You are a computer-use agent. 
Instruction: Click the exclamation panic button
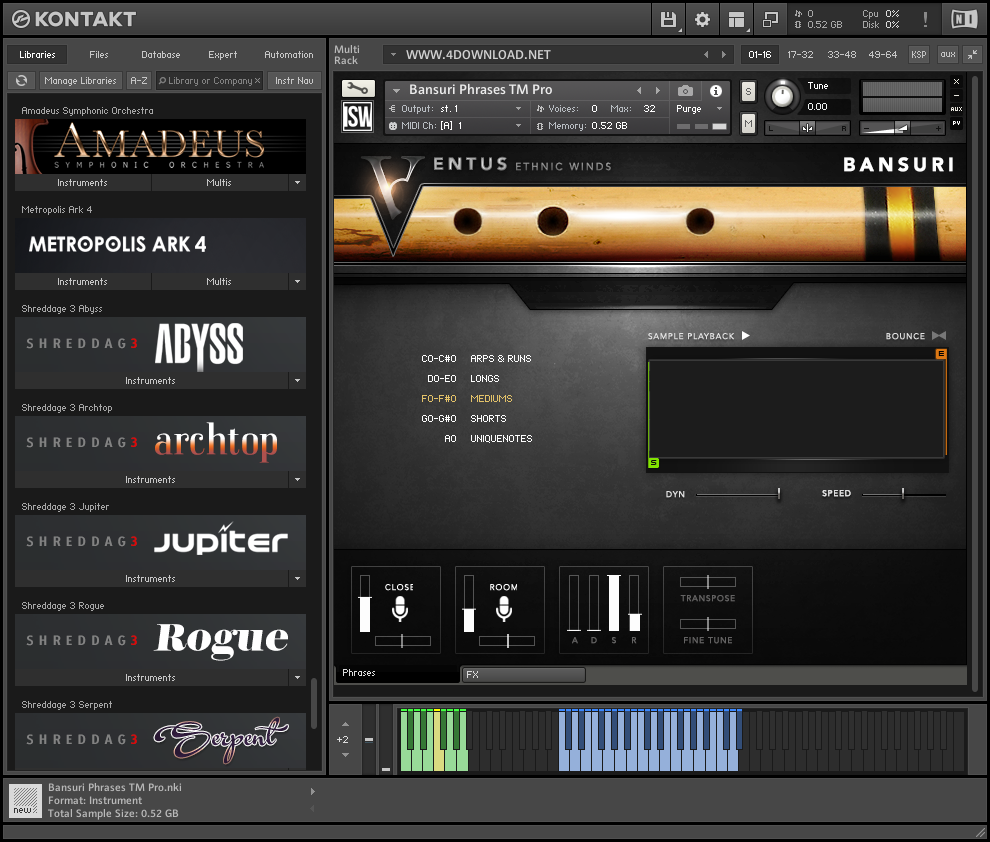pos(925,20)
